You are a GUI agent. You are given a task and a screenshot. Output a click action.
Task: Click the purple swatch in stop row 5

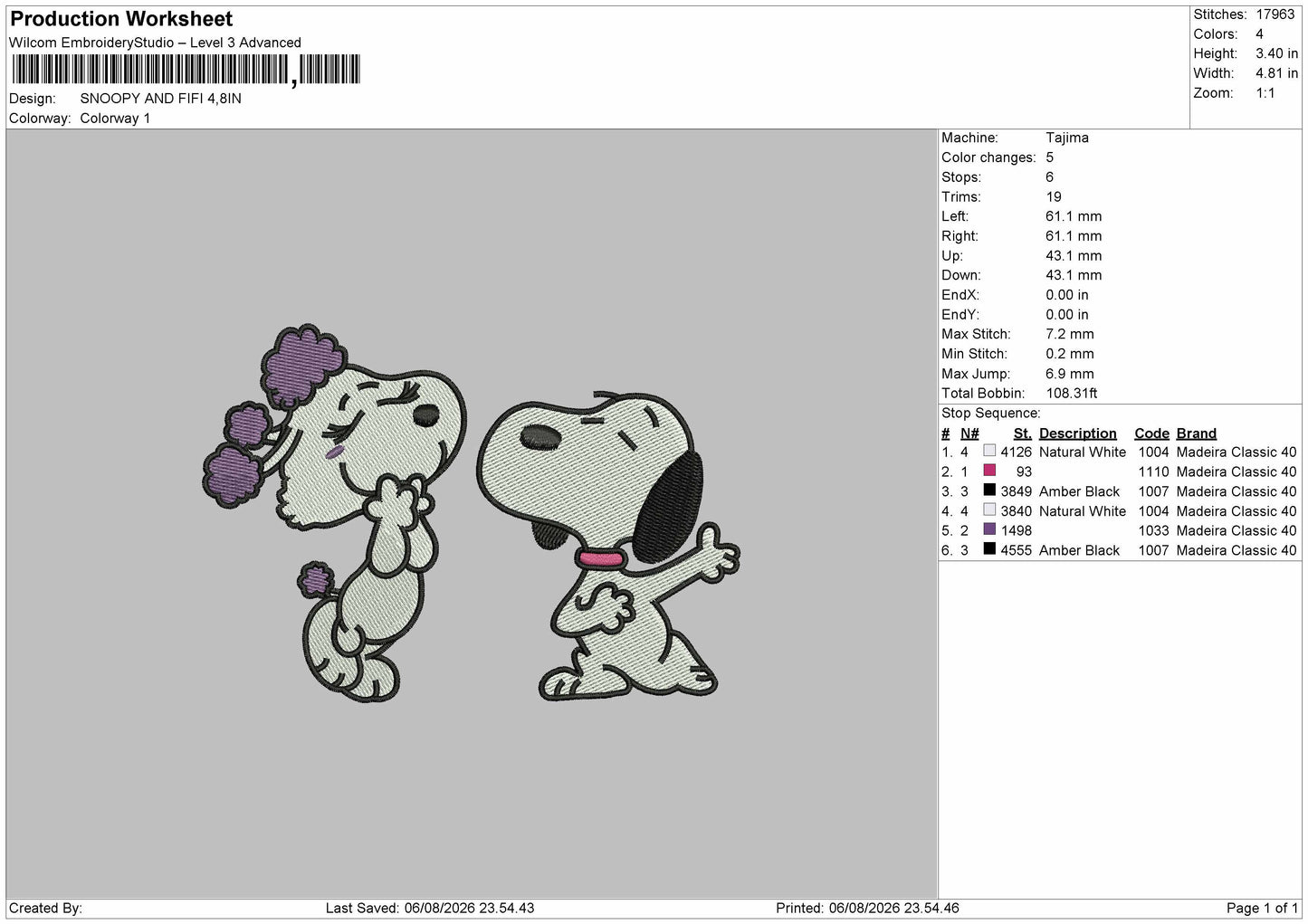pos(989,529)
